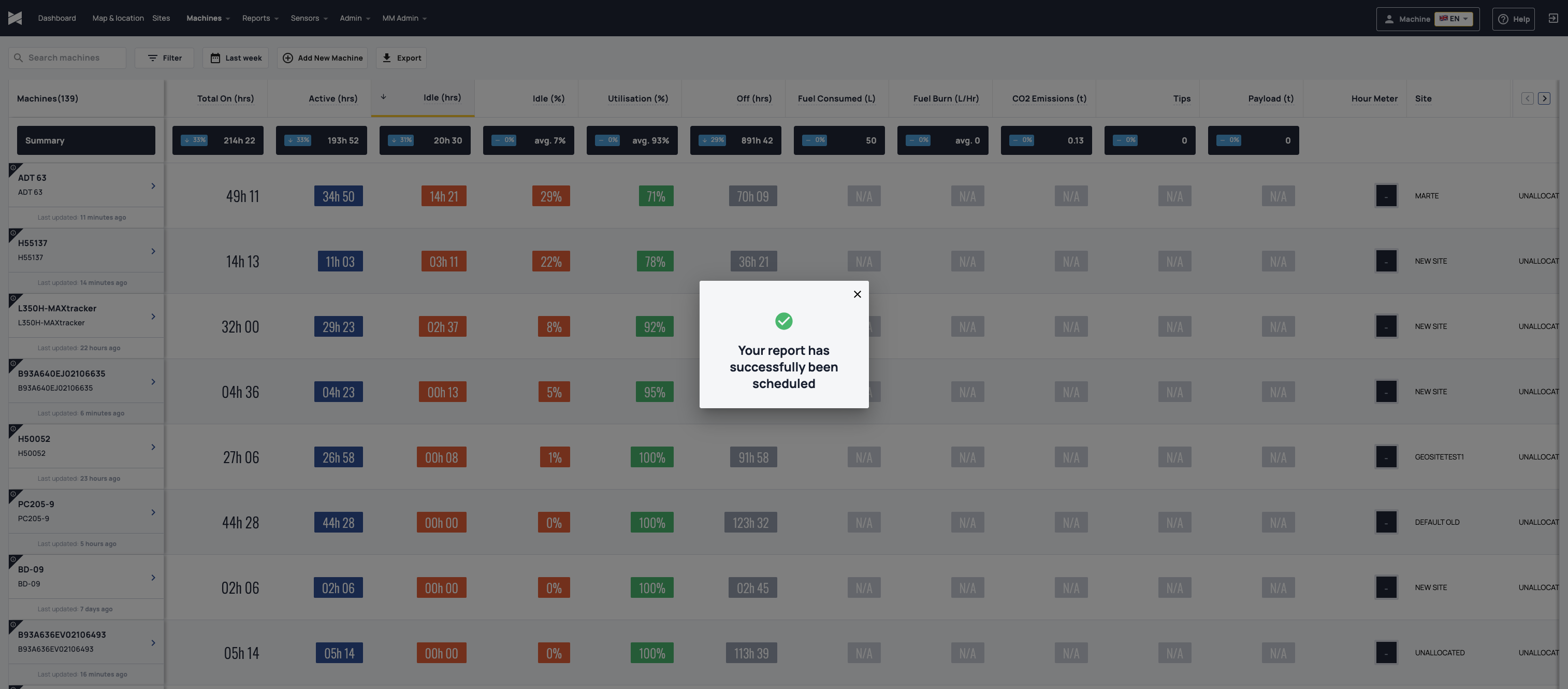Open Help
The height and width of the screenshot is (689, 1568).
[x=1513, y=19]
